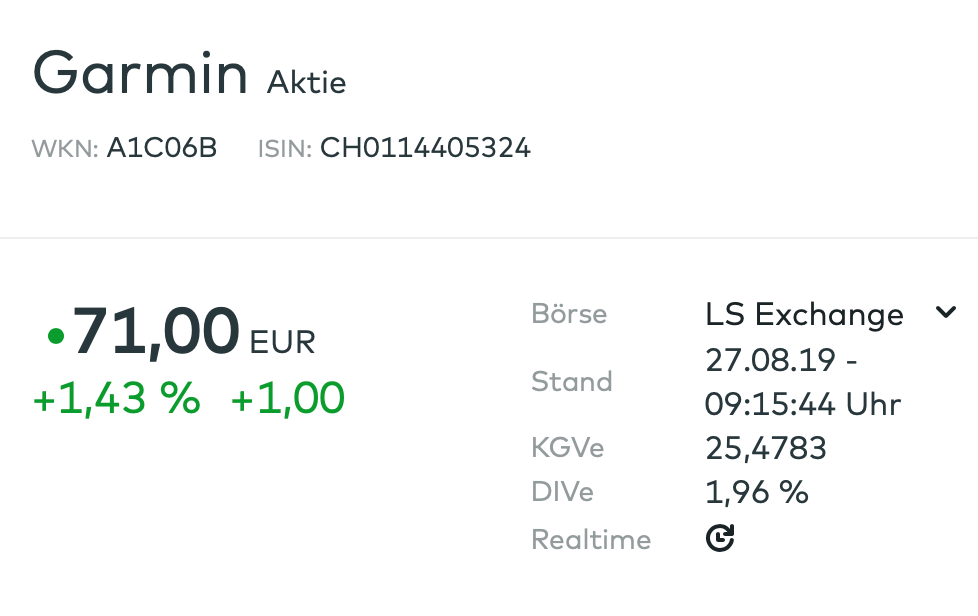Screen dimensions: 978x616
Task: Click the KGVe value 25,4783
Action: (765, 448)
